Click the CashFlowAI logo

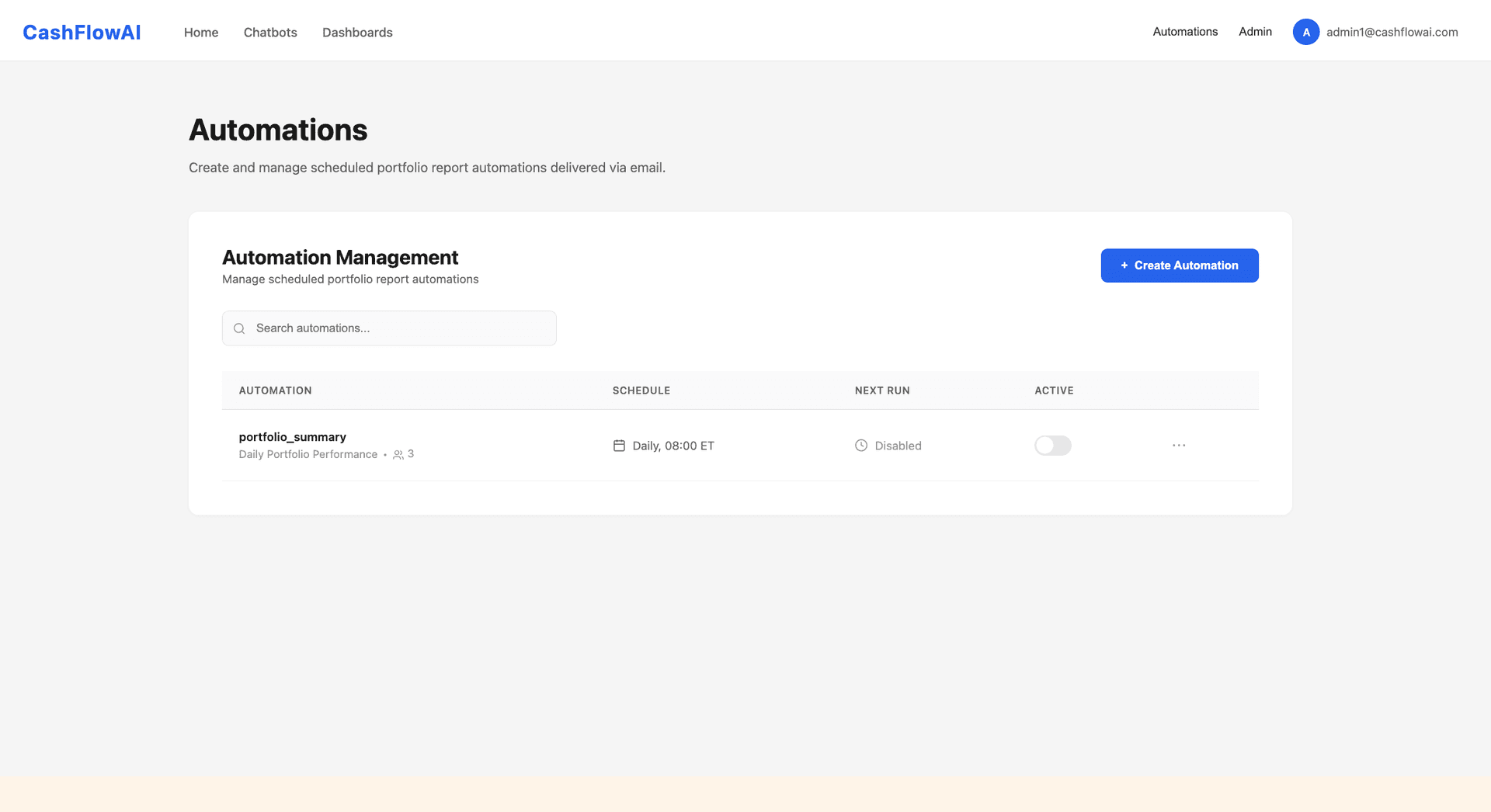click(82, 32)
